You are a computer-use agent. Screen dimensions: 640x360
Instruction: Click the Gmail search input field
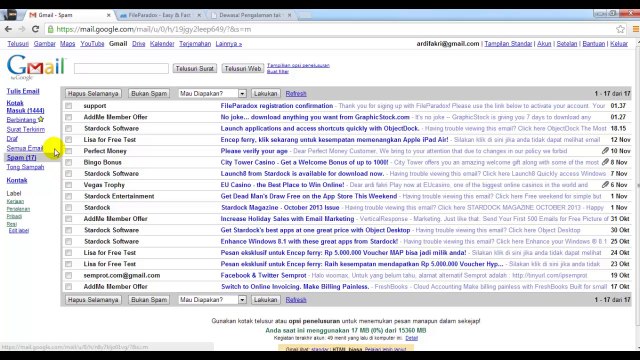(121, 68)
